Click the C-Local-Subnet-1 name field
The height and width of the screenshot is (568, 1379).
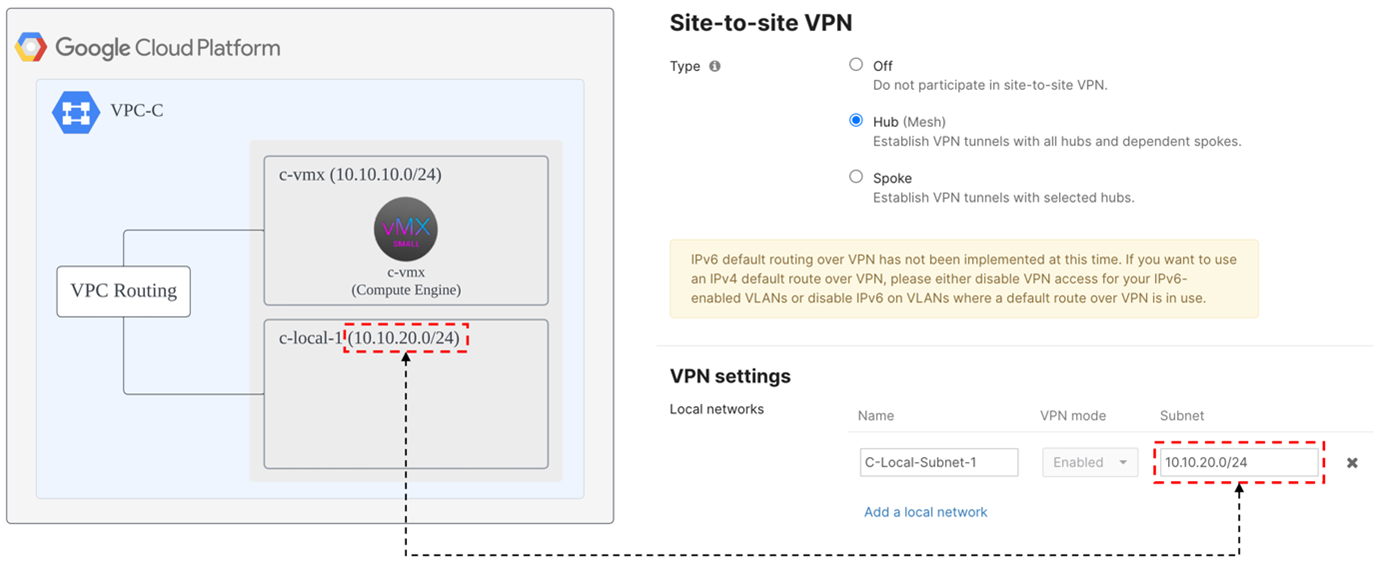938,462
